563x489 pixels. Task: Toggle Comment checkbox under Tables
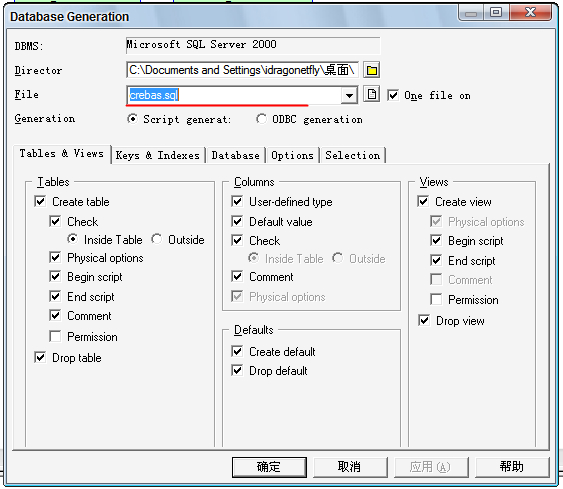point(55,316)
